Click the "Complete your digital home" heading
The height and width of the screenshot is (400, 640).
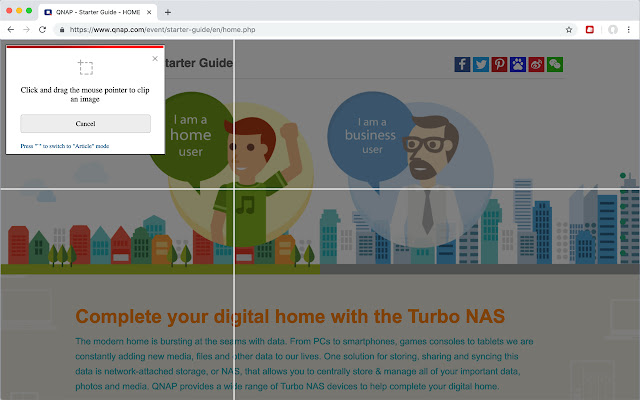click(x=290, y=316)
